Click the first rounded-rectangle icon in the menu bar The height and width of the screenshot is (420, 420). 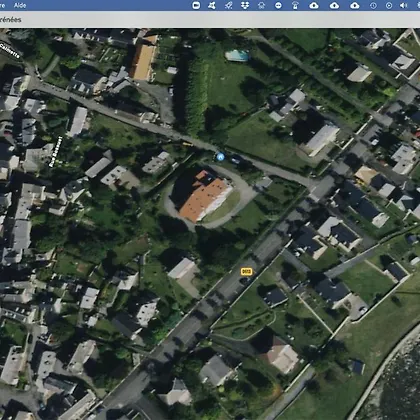(196, 5)
